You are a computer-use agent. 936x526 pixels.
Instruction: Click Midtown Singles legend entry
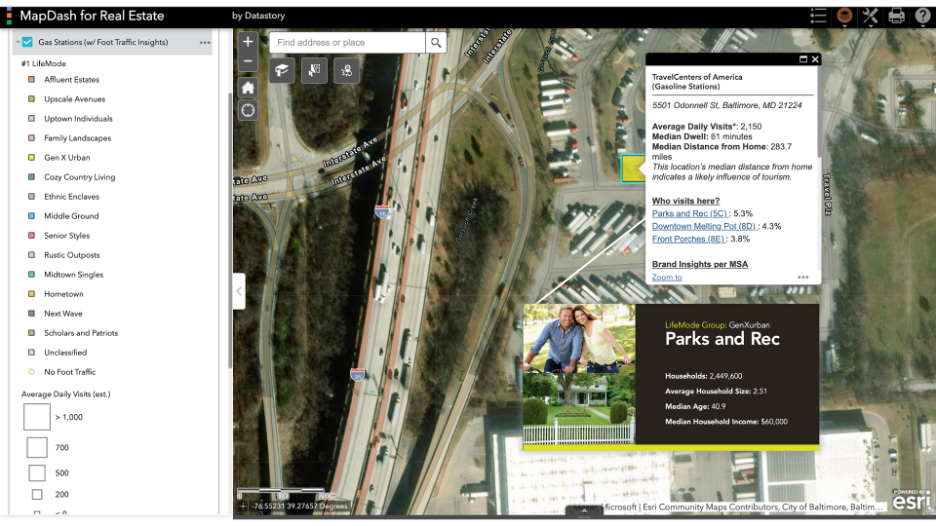[x=73, y=275]
